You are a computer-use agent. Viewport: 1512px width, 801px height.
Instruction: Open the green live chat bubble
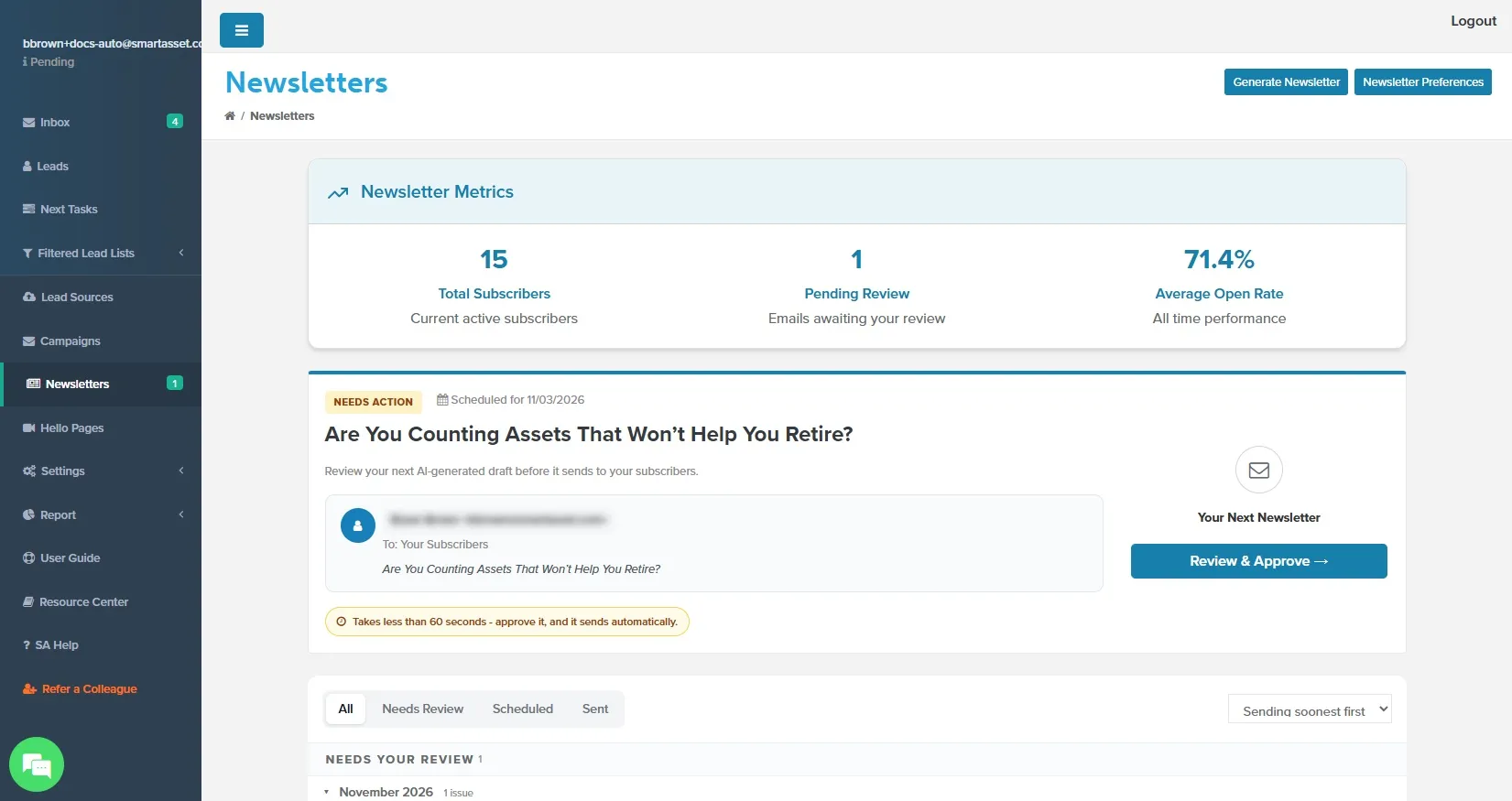click(x=37, y=764)
